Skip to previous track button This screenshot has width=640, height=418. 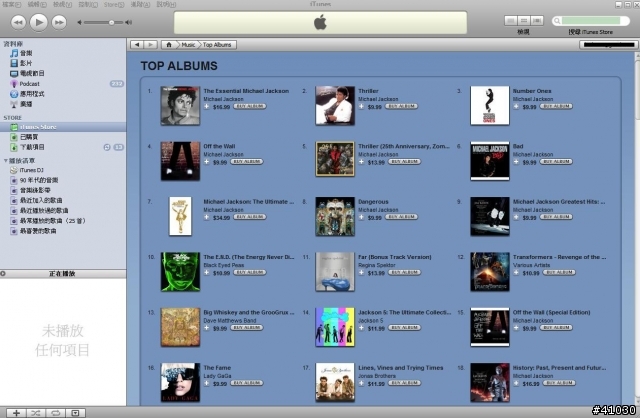[18, 22]
